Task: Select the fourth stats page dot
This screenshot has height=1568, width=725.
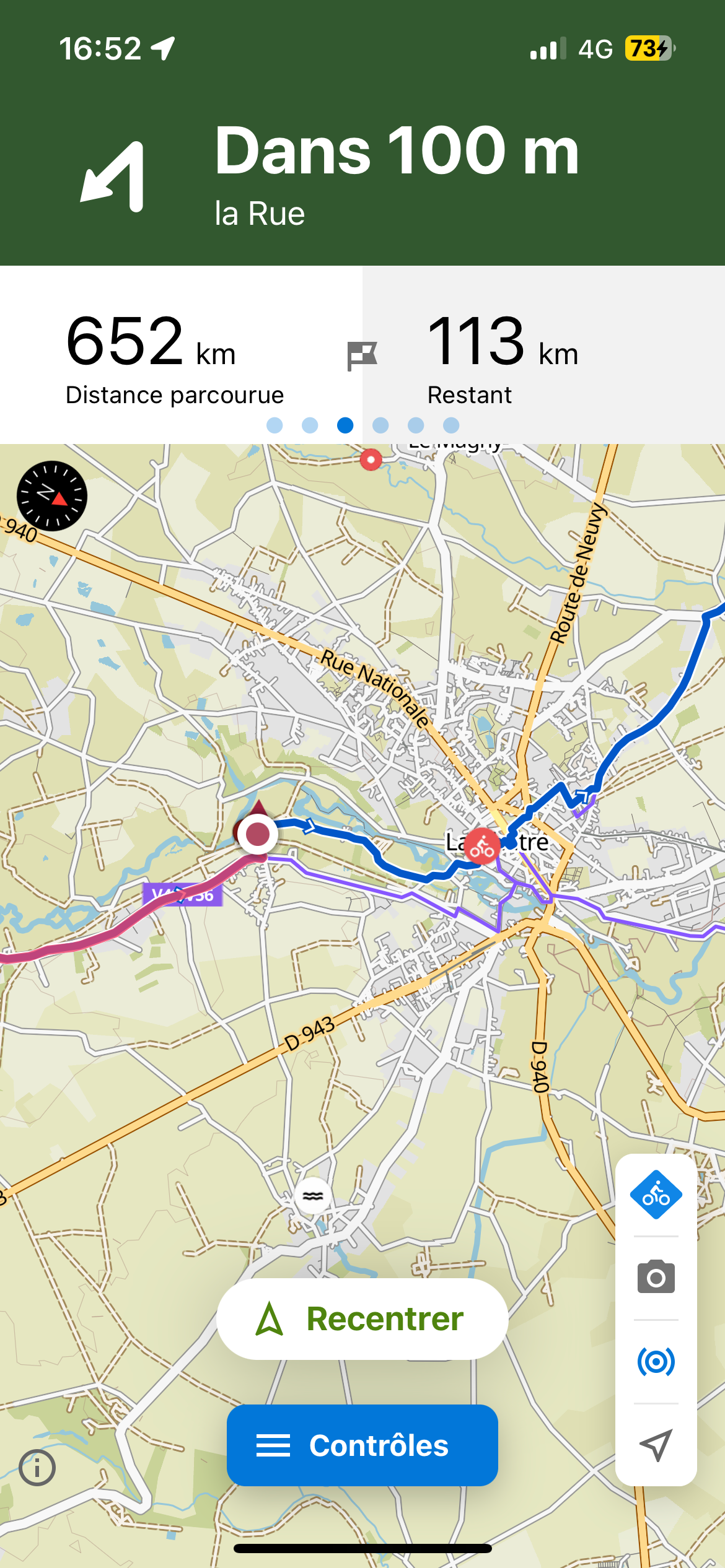Action: click(380, 425)
